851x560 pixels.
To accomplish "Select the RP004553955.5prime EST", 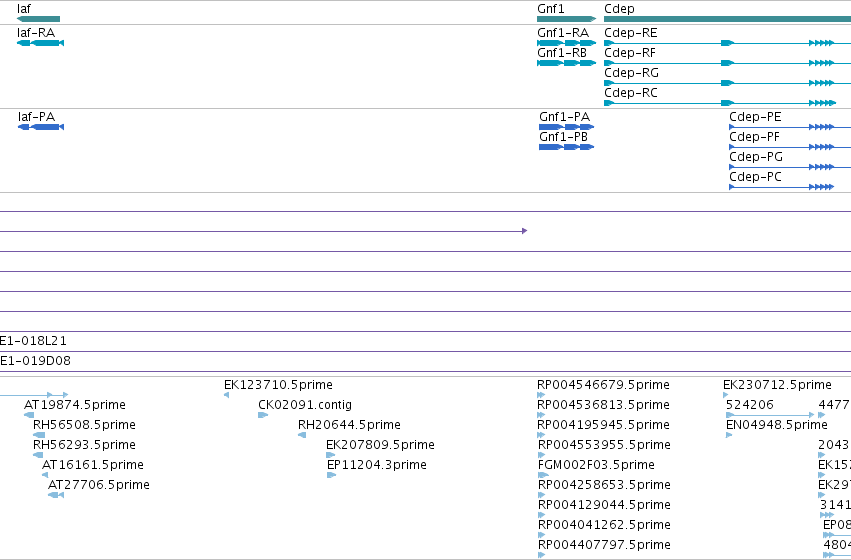I will (604, 445).
